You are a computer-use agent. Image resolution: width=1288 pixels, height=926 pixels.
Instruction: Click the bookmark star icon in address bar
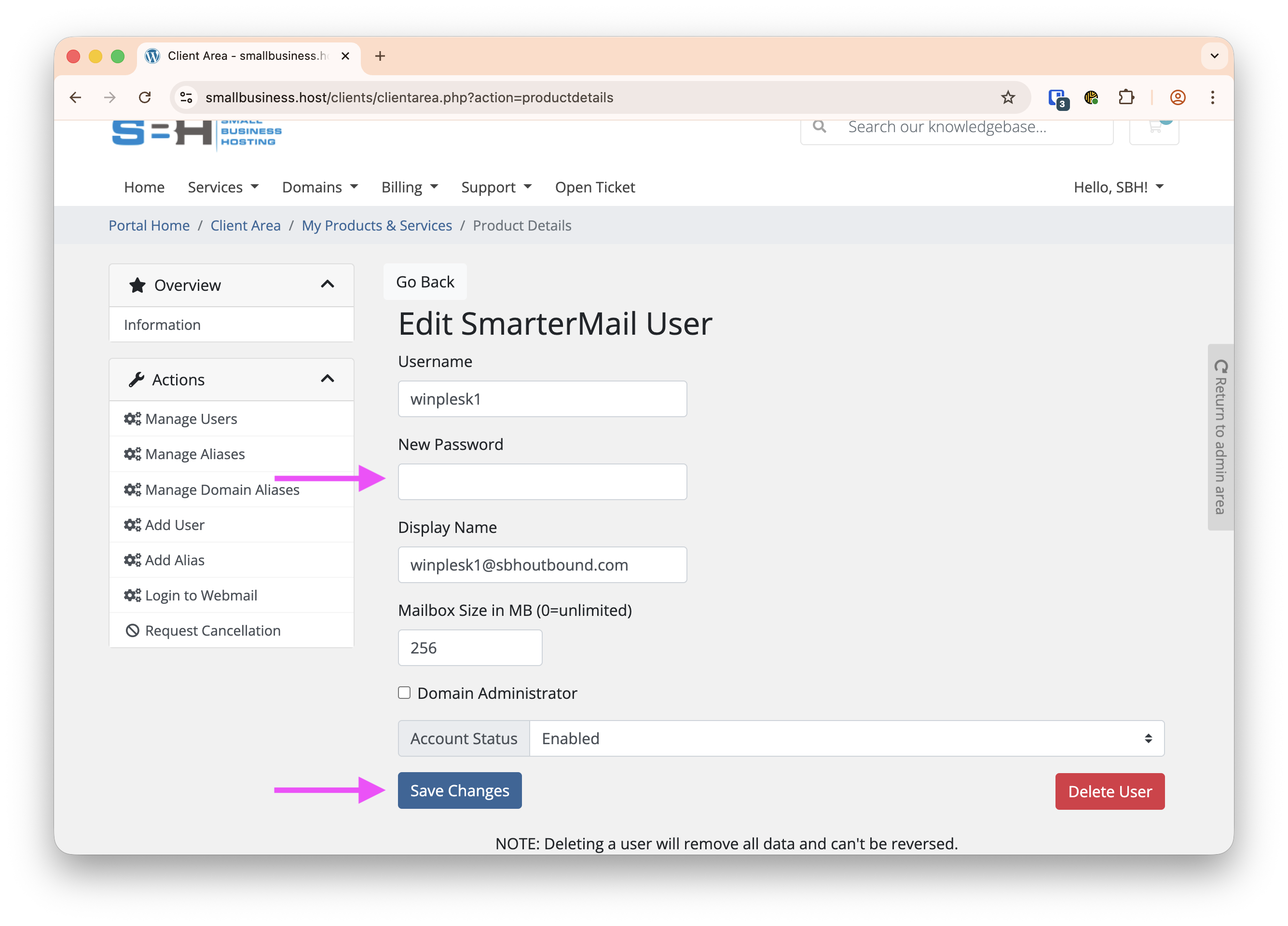1007,97
